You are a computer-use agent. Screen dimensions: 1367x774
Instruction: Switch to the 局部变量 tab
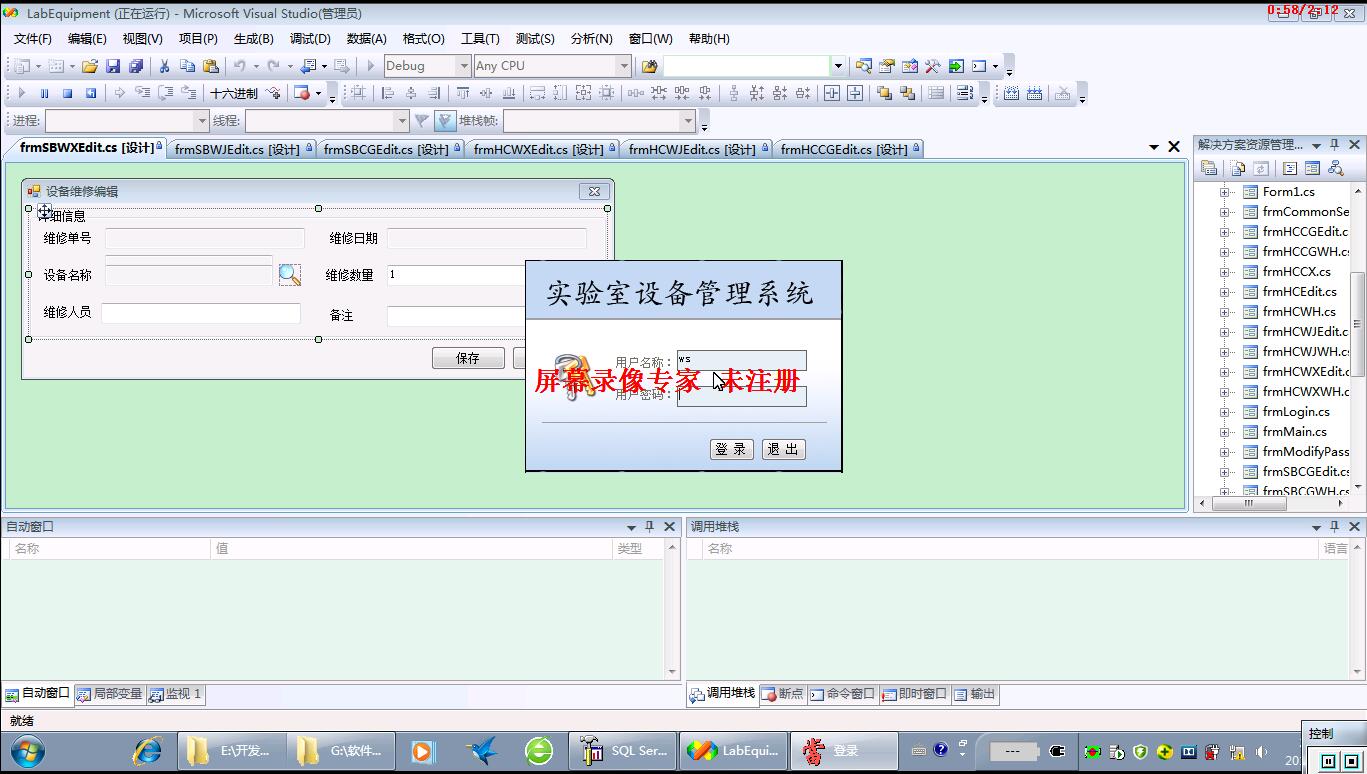coord(110,693)
